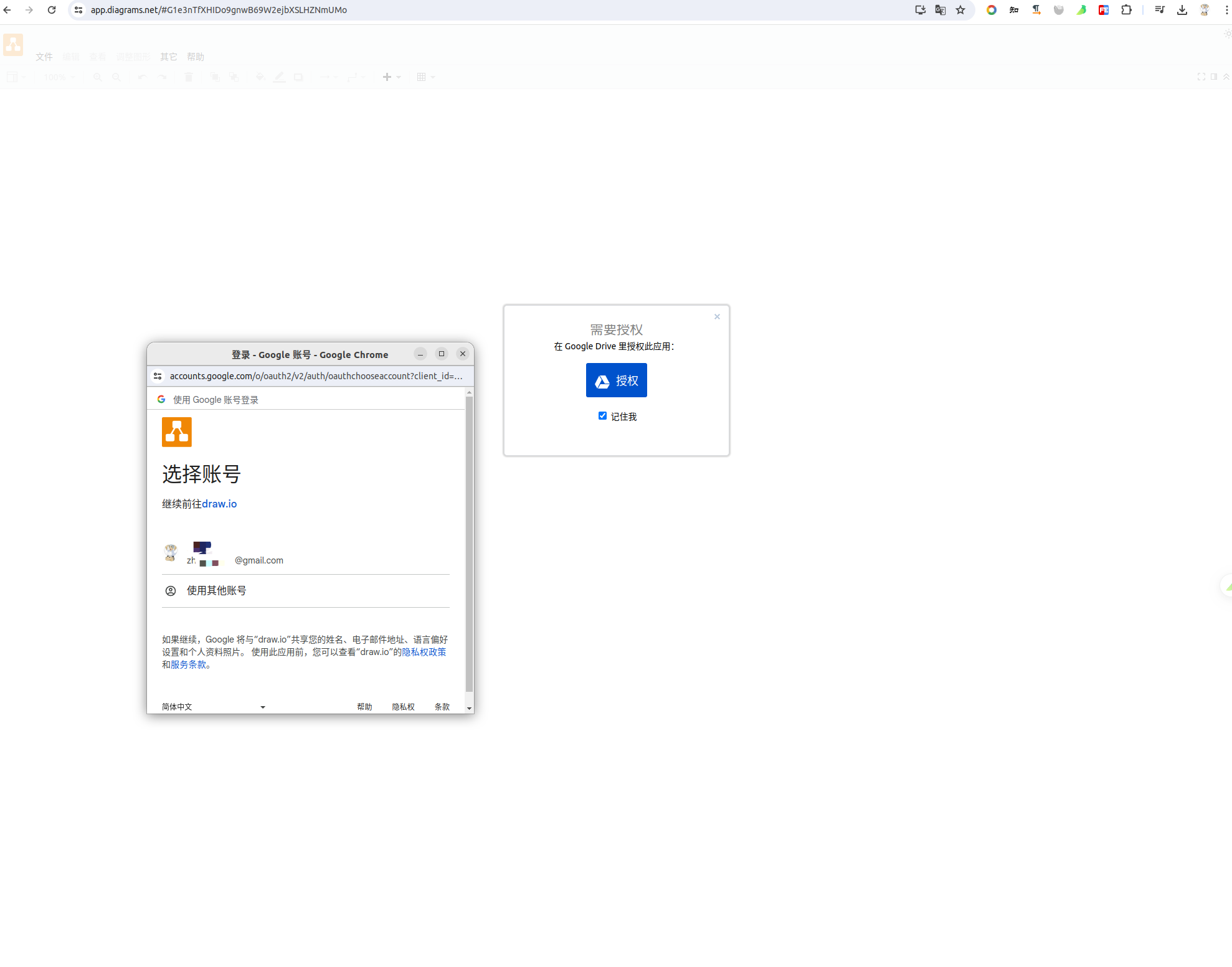Viewport: 1232px width, 967px height.
Task: Click the 帮助 footer link in popup
Action: [364, 707]
